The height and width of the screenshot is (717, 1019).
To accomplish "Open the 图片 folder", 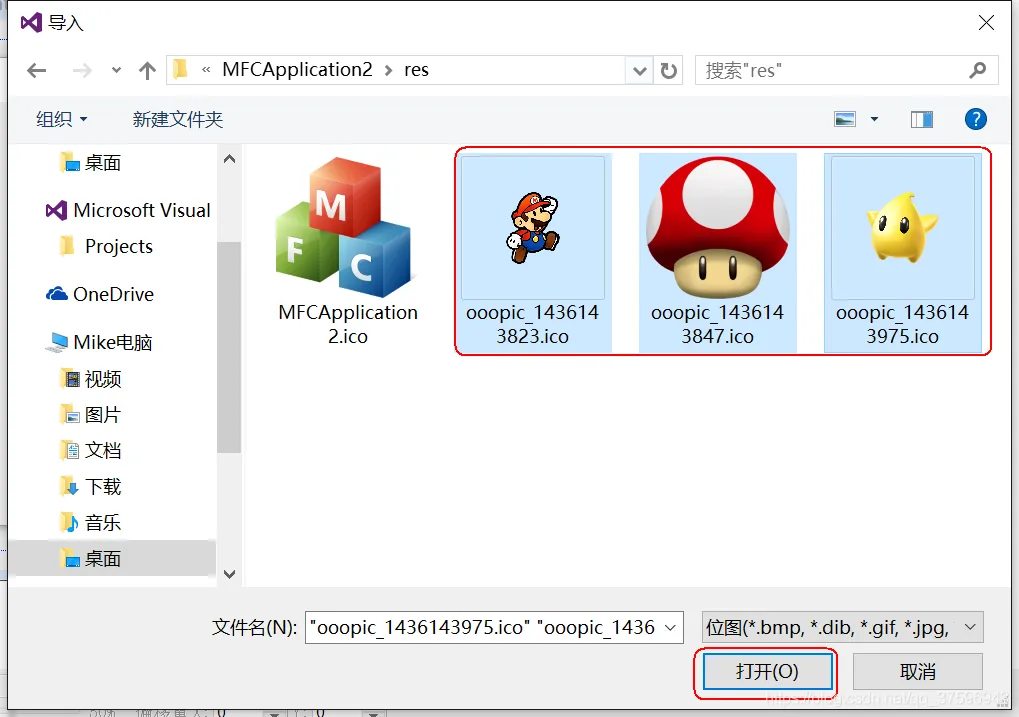I will tap(90, 414).
